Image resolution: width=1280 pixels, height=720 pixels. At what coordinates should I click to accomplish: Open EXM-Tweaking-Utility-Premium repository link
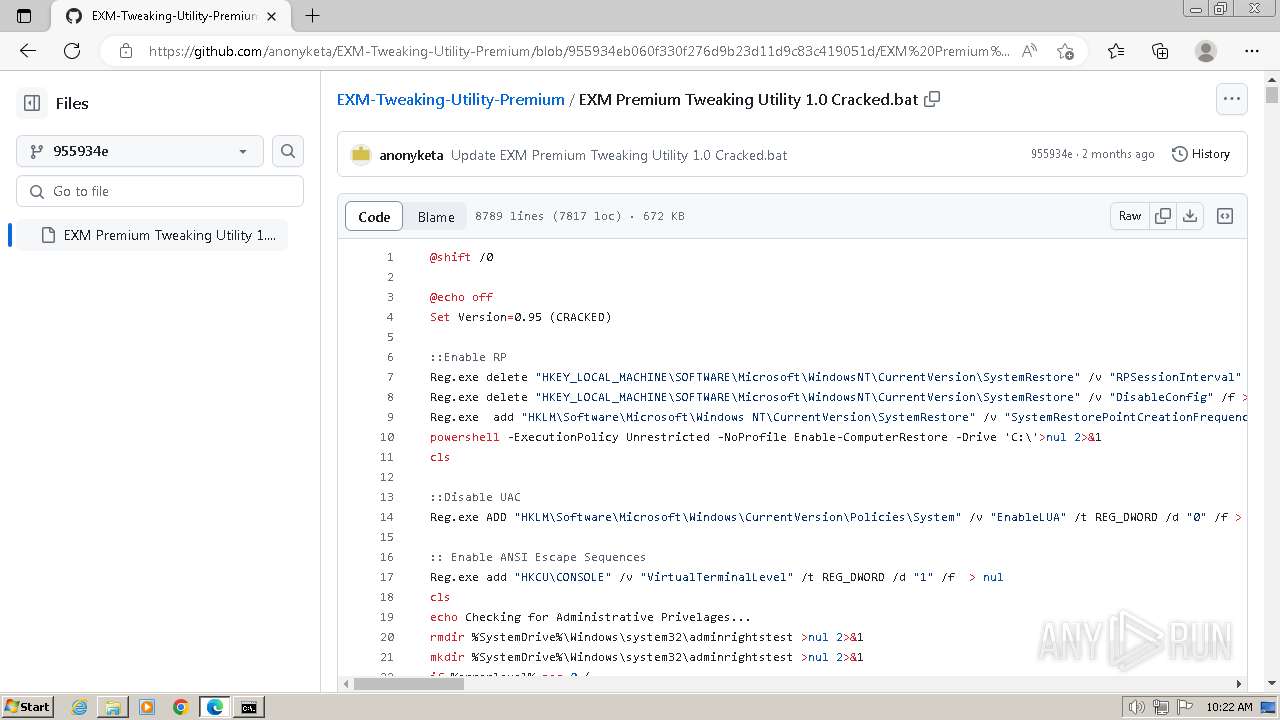451,99
